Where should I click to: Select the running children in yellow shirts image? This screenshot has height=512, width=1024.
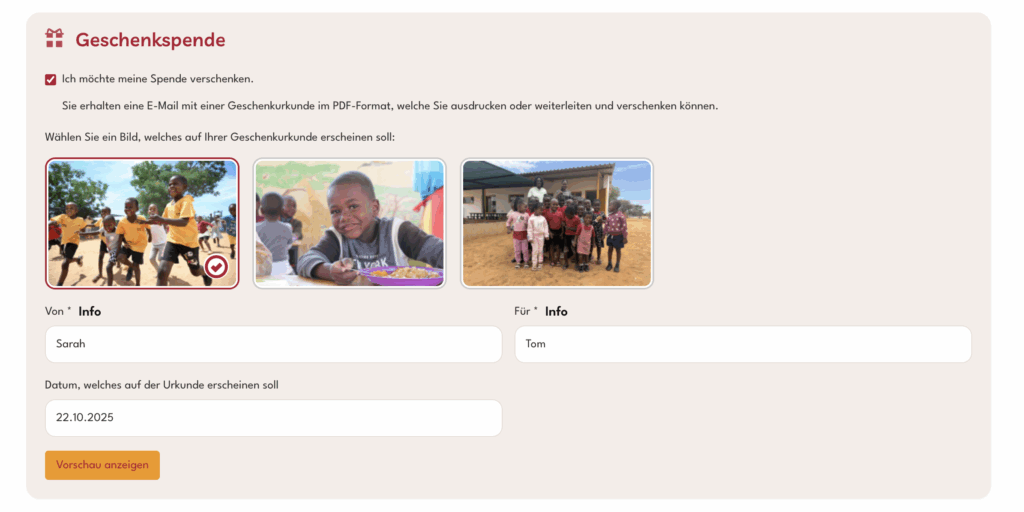[142, 223]
